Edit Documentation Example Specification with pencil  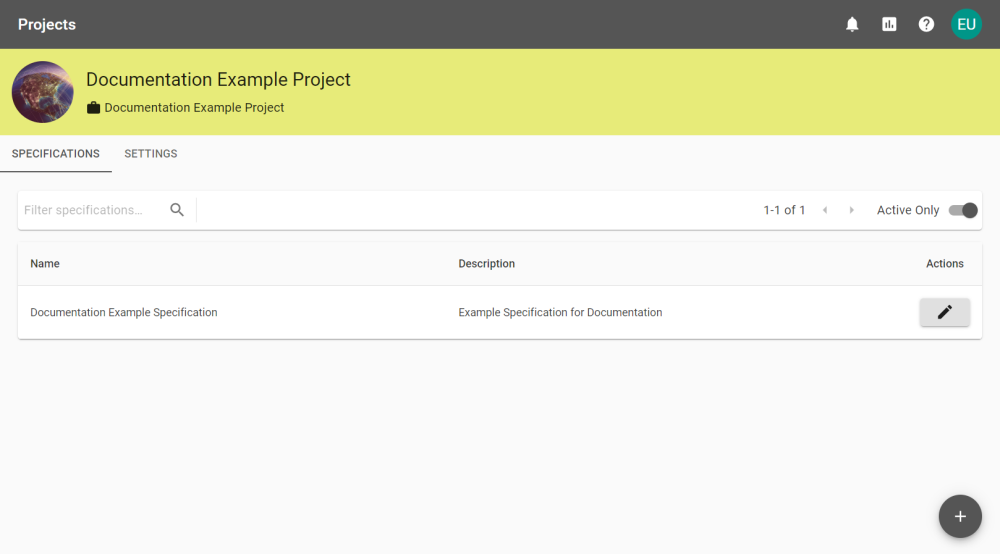(945, 312)
